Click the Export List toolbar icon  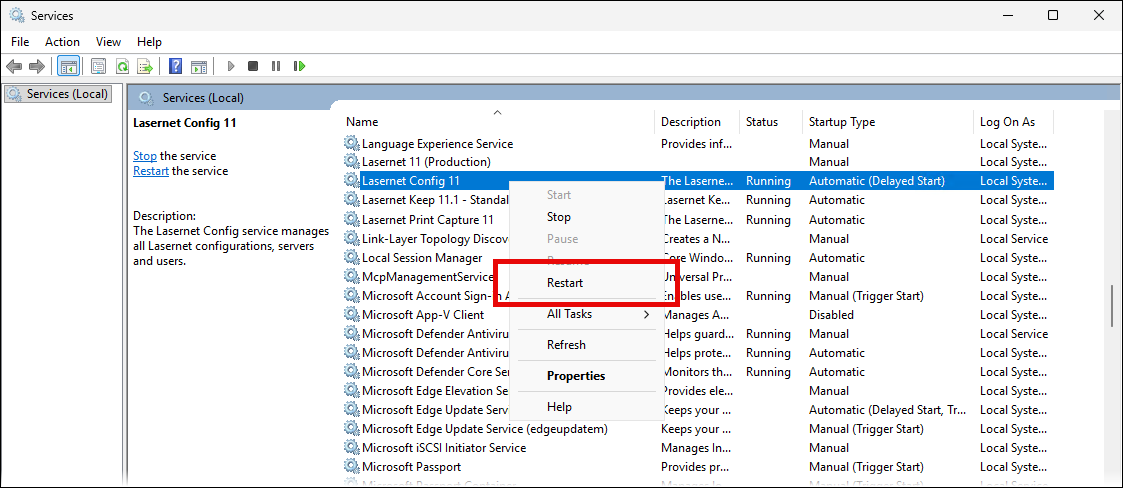point(145,66)
